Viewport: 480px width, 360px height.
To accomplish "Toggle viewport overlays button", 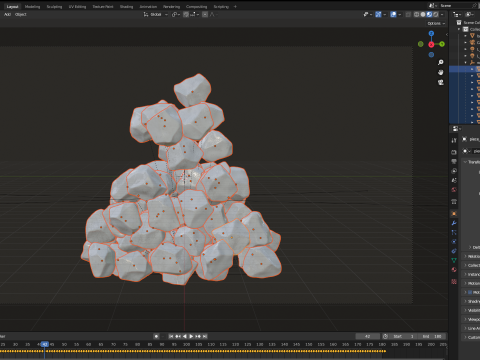I will tap(393, 14).
